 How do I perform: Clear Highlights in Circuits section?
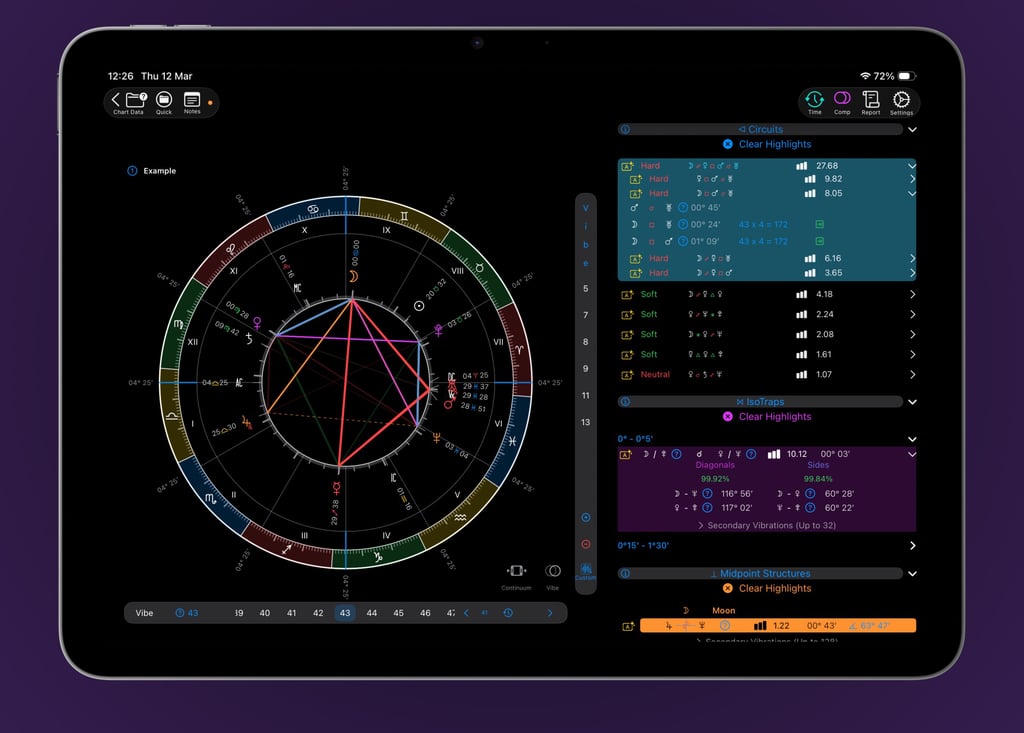(x=767, y=144)
